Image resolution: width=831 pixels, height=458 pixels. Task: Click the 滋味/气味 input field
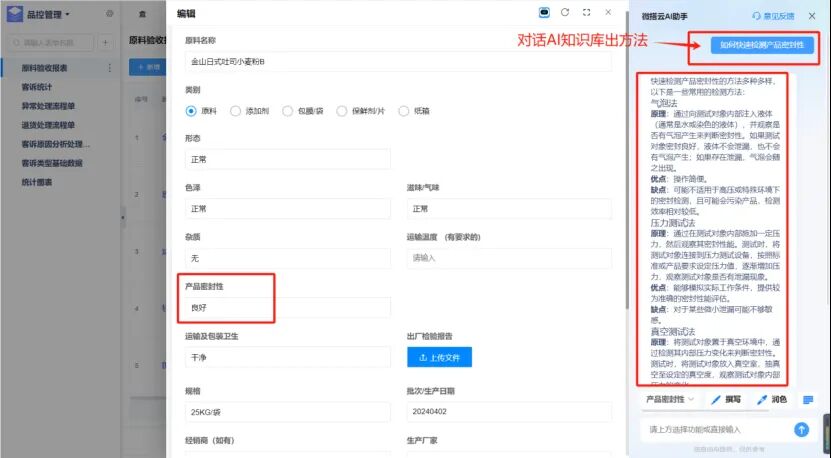[509, 209]
